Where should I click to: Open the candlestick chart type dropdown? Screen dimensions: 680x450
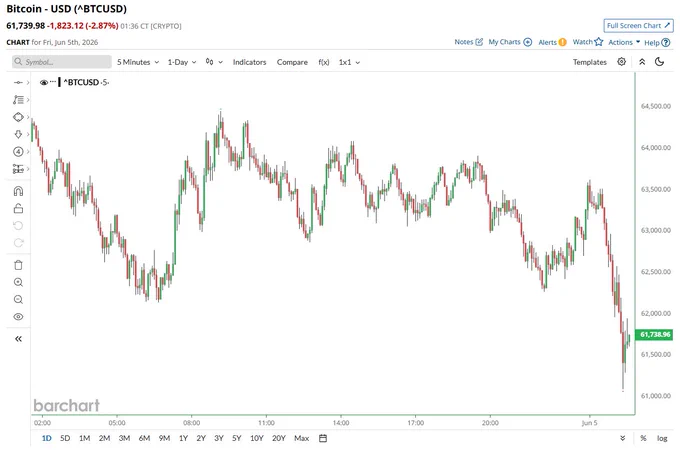[x=214, y=62]
